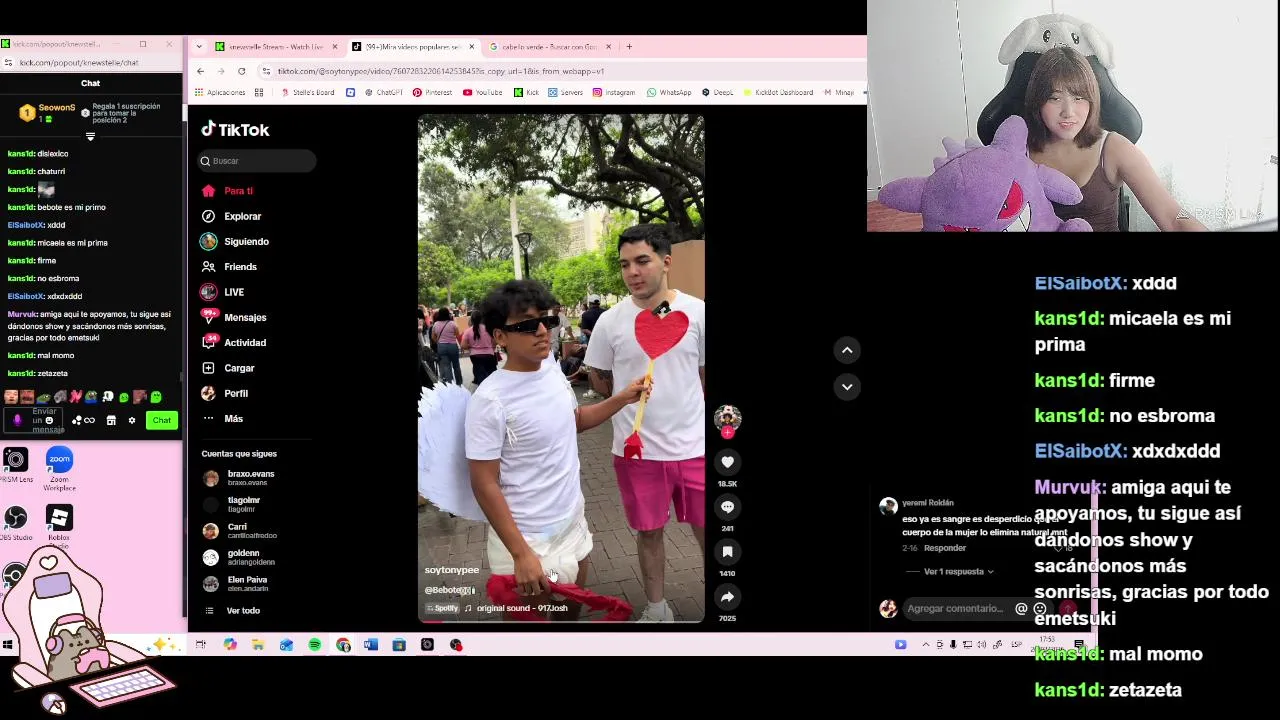Click Responder on yeremi Roldán's comment
1280x720 pixels.
(945, 548)
